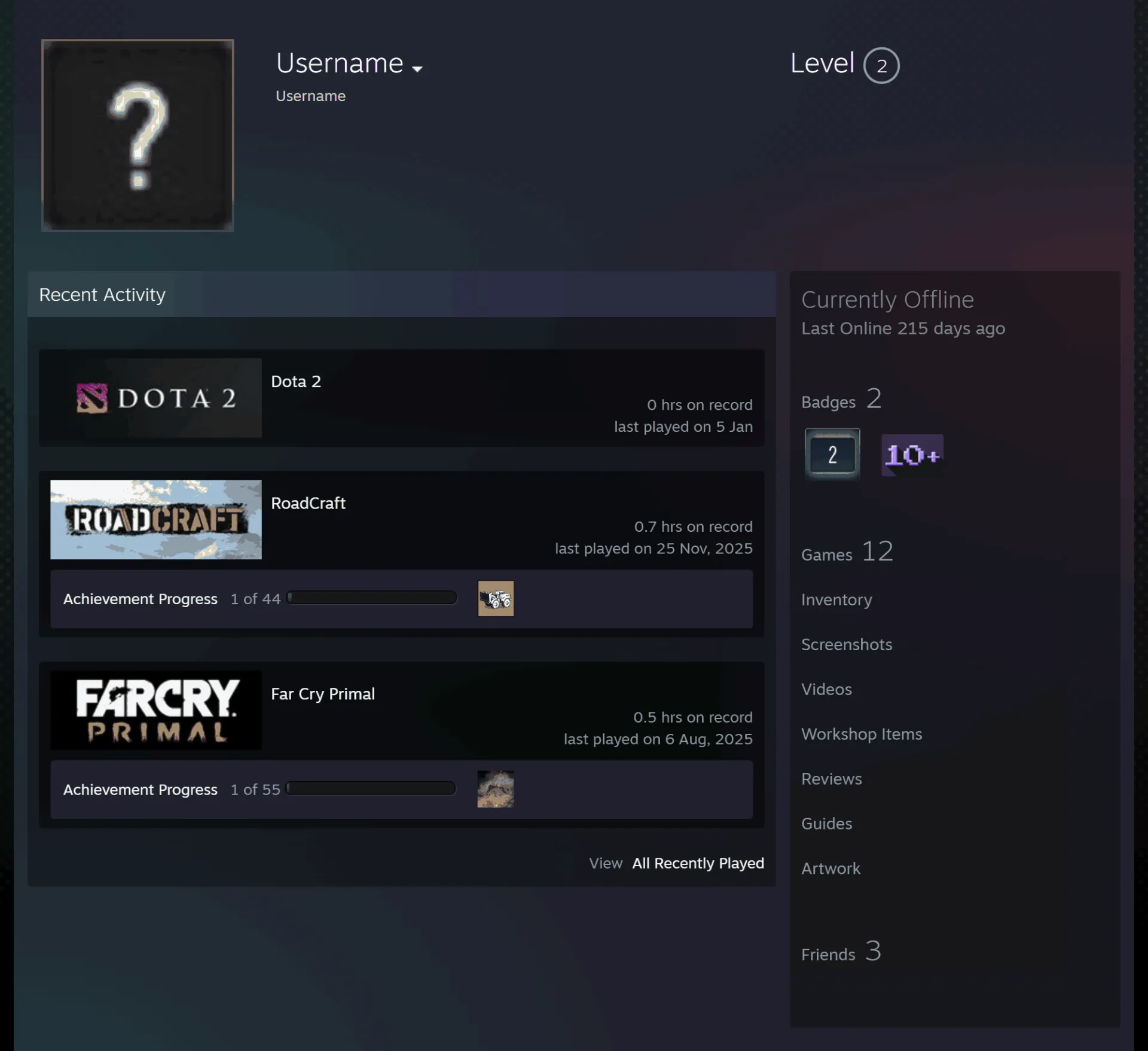1148x1051 pixels.
Task: Click RoadCraft achievement progress bar
Action: [x=371, y=598]
